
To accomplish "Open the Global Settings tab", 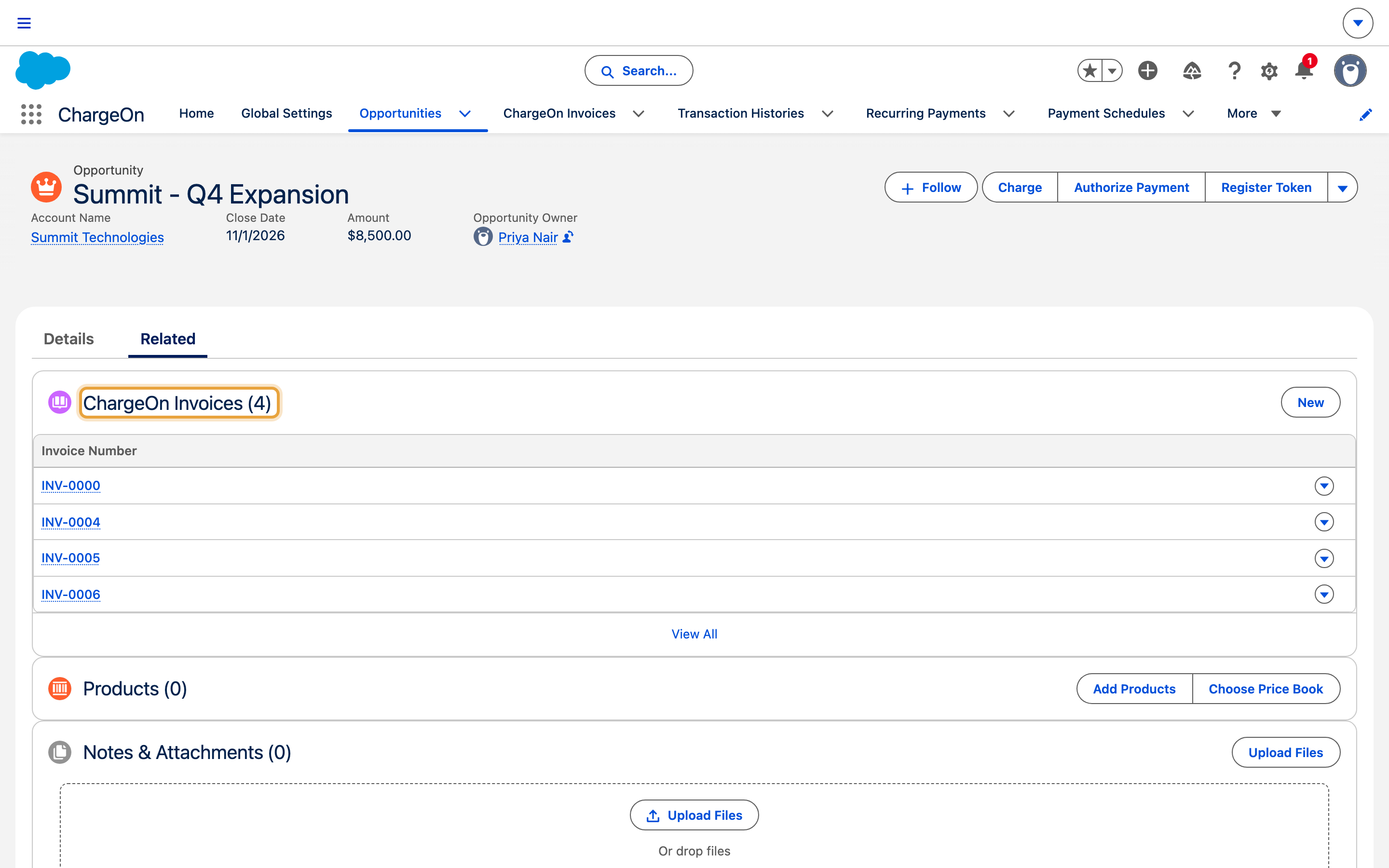I will pos(286,114).
